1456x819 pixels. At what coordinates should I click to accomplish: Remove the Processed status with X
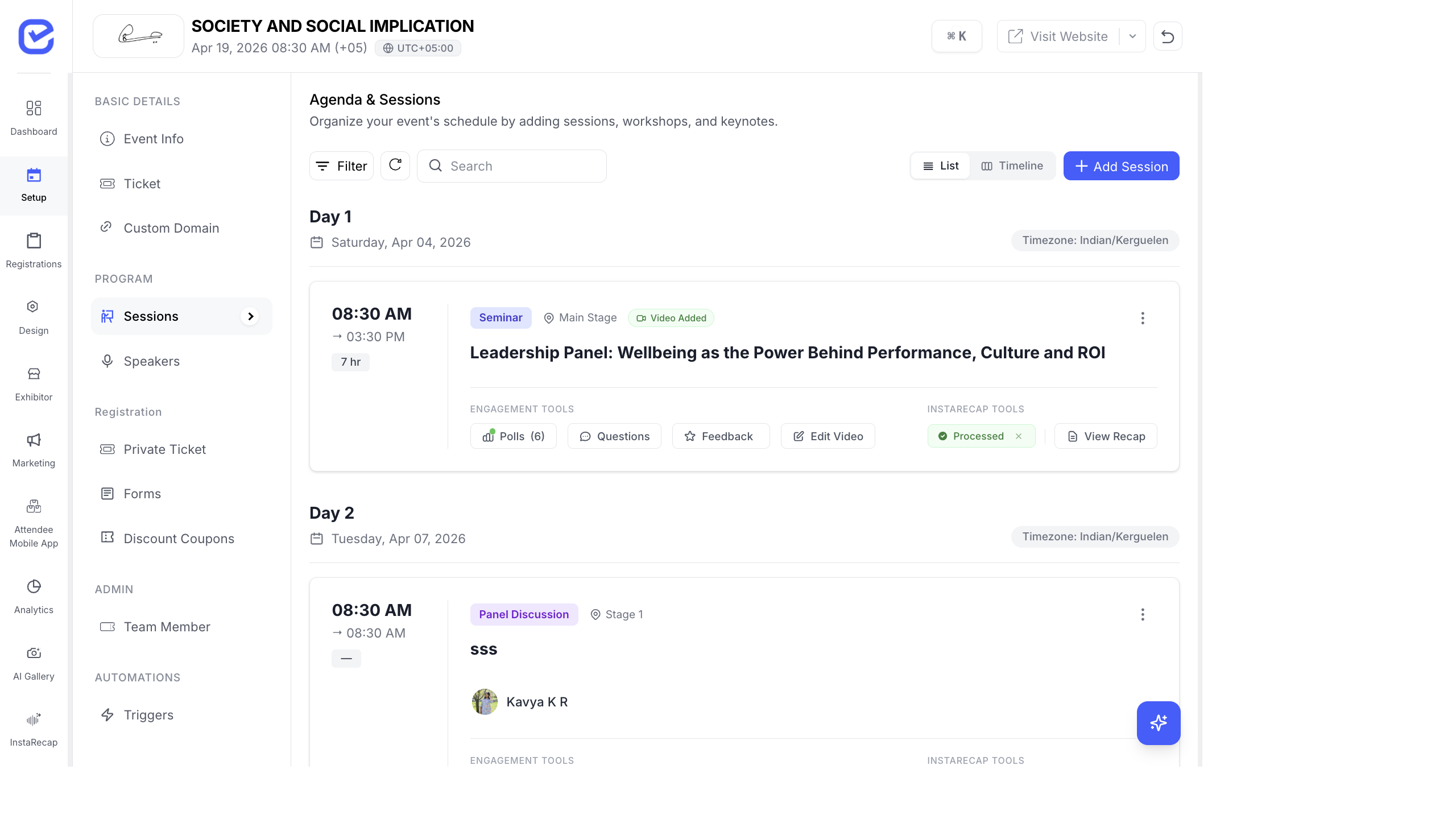pos(1019,436)
